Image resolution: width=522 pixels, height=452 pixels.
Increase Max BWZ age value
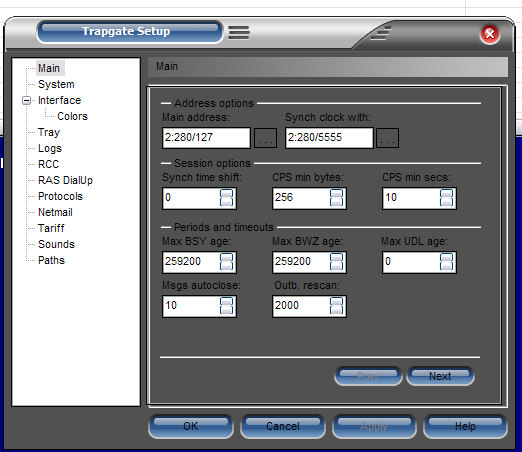(x=336, y=257)
